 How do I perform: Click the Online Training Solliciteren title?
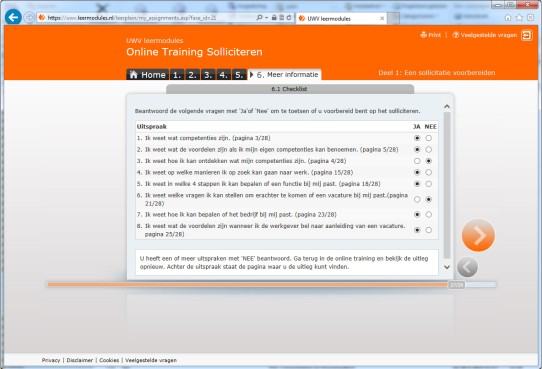[x=194, y=52]
